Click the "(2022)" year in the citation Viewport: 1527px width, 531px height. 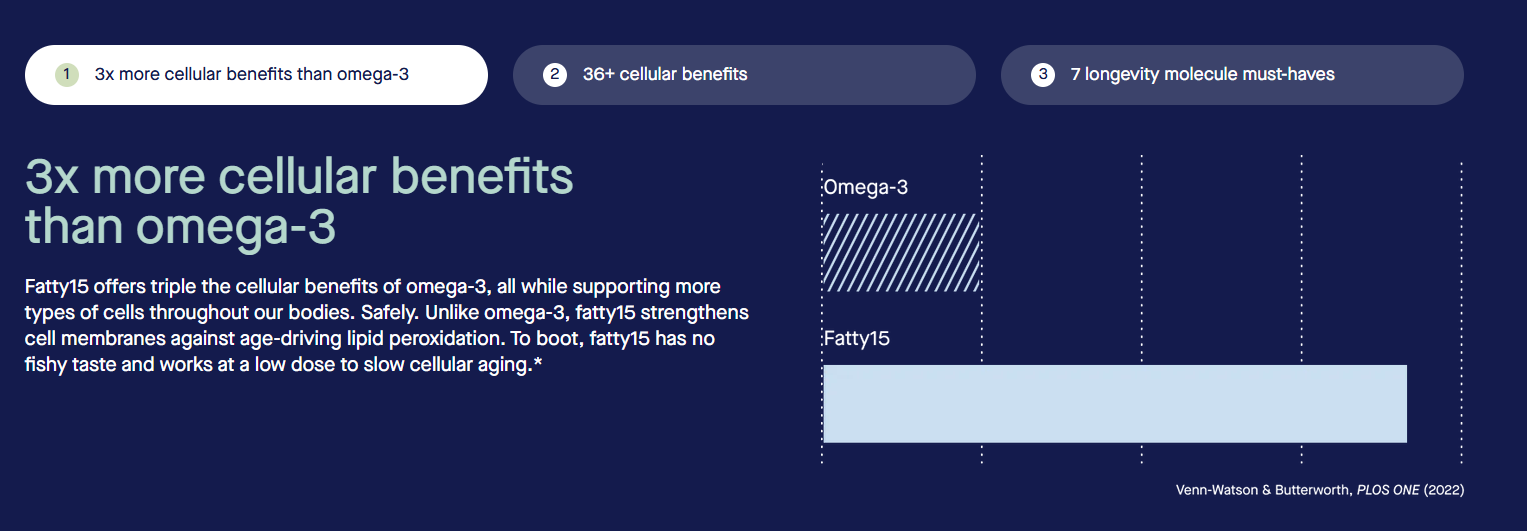pos(1444,490)
